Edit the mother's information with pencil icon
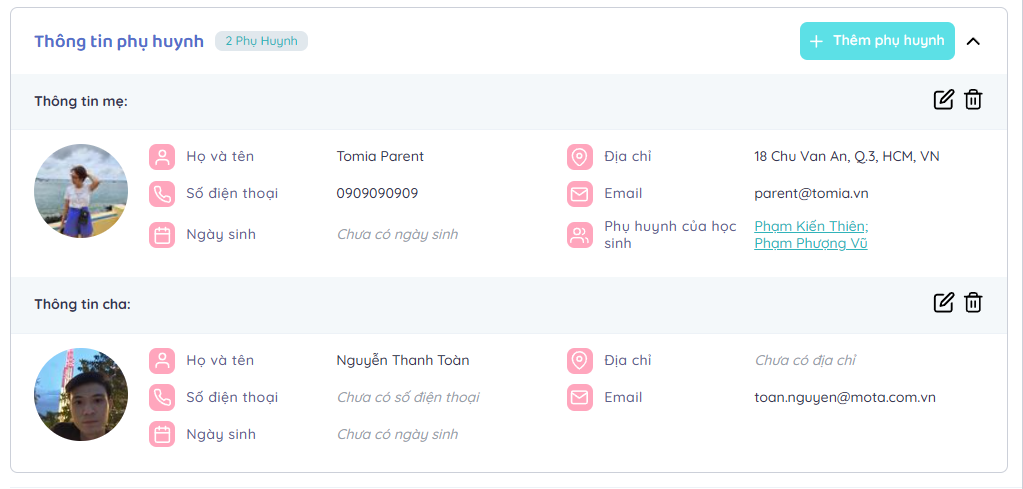This screenshot has height=489, width=1023. pyautogui.click(x=943, y=99)
